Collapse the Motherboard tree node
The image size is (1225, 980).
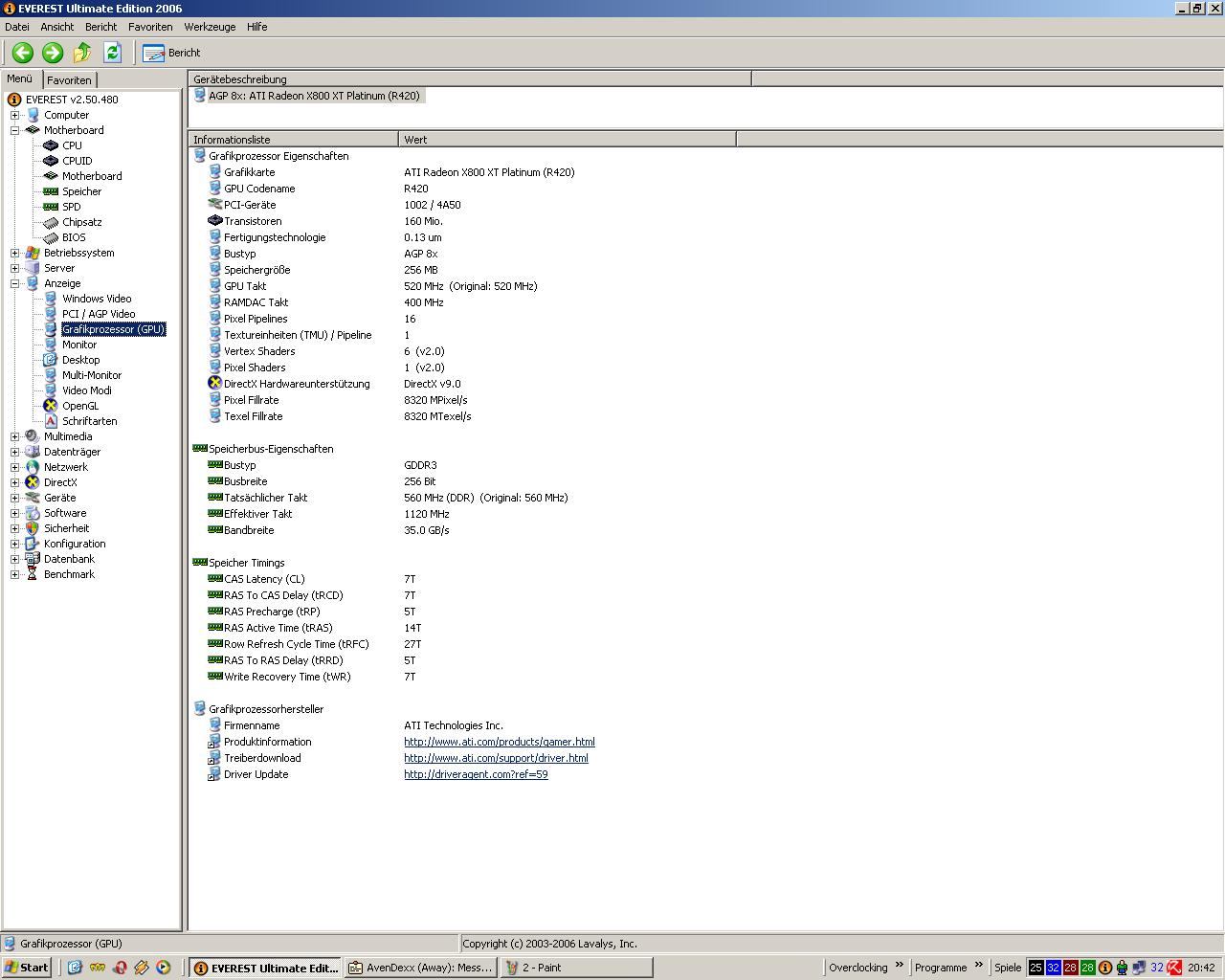(14, 130)
